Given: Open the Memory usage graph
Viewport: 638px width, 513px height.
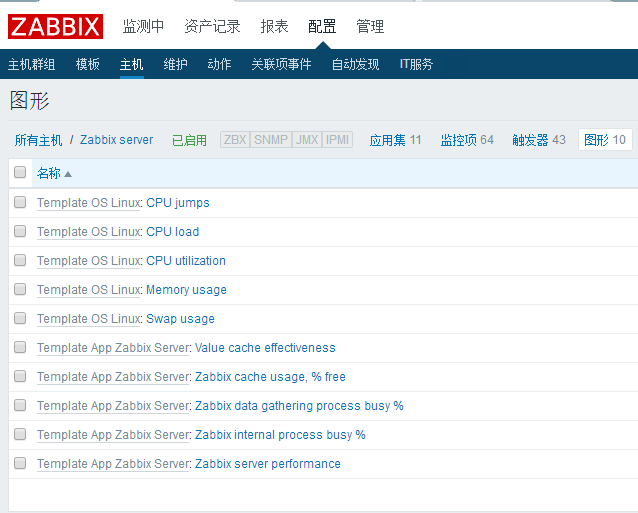Looking at the screenshot, I should [186, 290].
